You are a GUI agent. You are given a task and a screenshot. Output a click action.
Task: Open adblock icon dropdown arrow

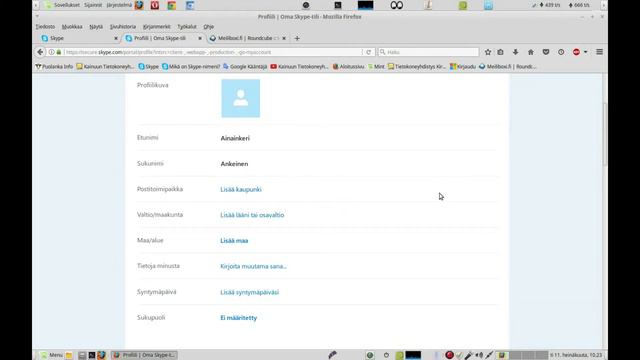(x=585, y=52)
